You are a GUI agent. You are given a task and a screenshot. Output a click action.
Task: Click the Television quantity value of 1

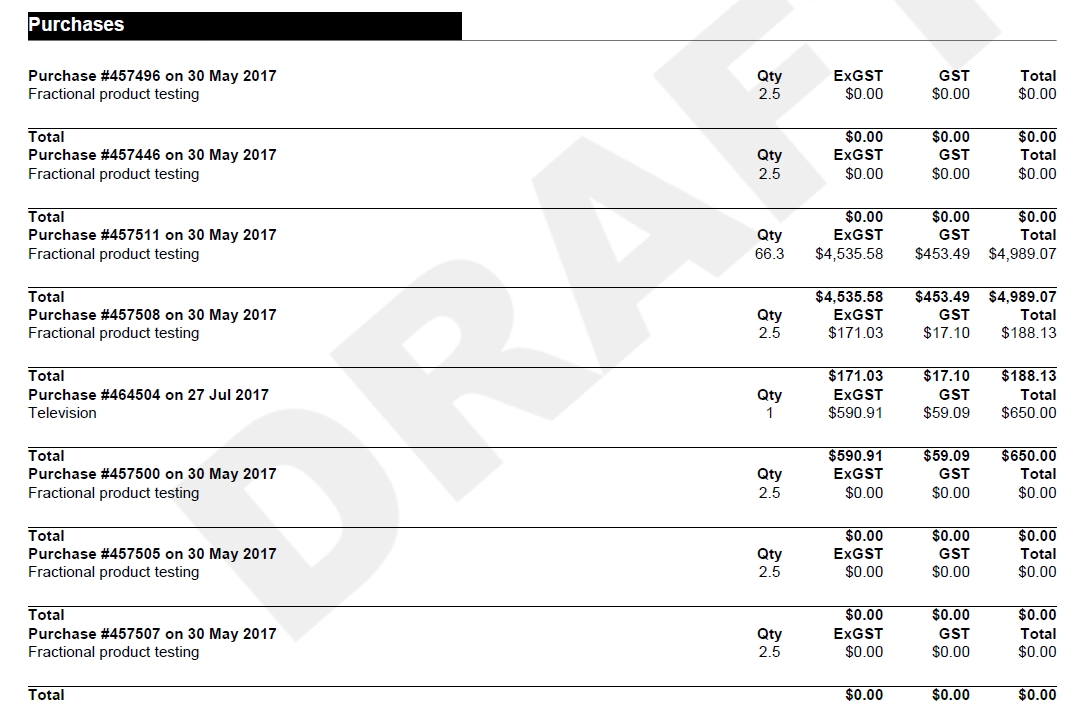coord(769,413)
